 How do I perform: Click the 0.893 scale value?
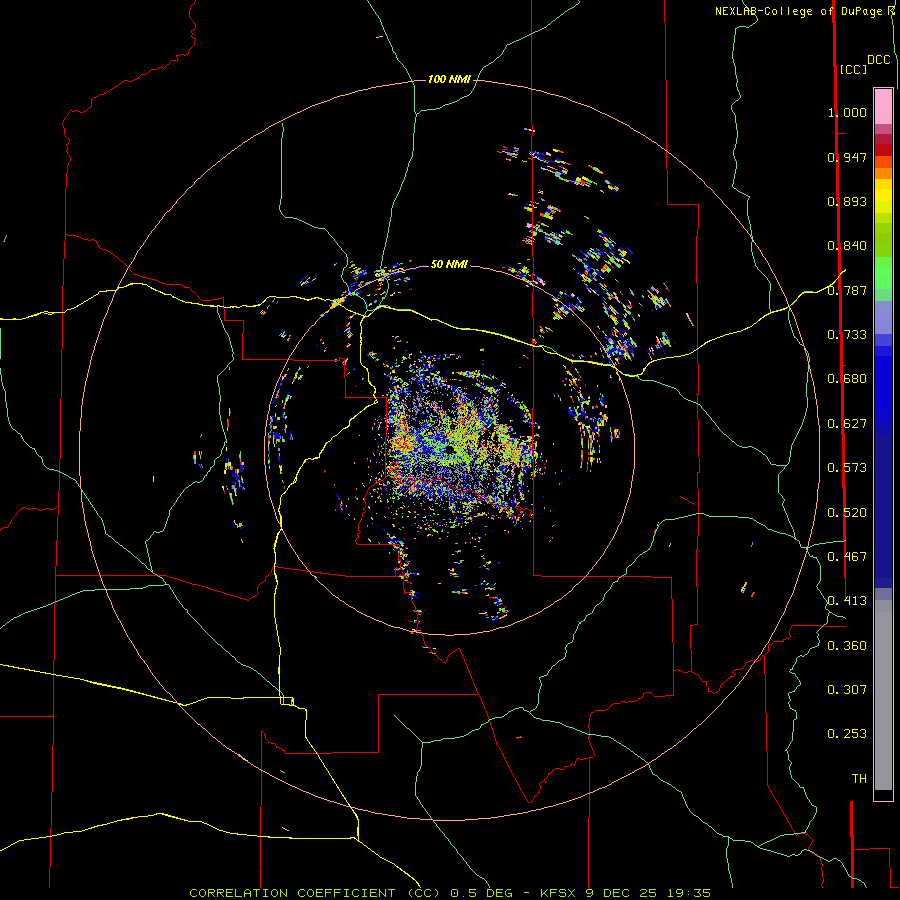847,201
